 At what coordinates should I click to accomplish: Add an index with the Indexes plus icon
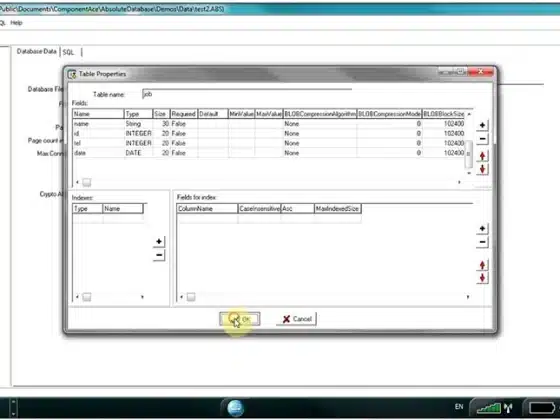pos(159,242)
